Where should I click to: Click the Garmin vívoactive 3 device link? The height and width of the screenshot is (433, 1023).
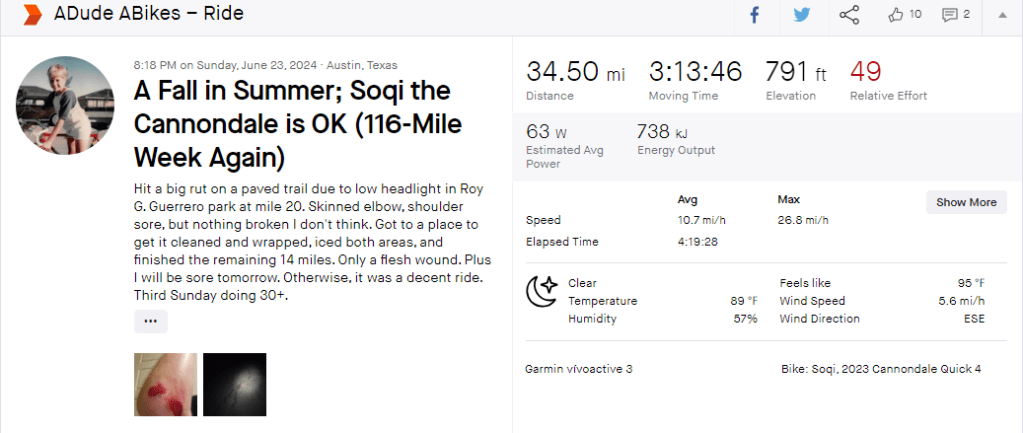578,369
